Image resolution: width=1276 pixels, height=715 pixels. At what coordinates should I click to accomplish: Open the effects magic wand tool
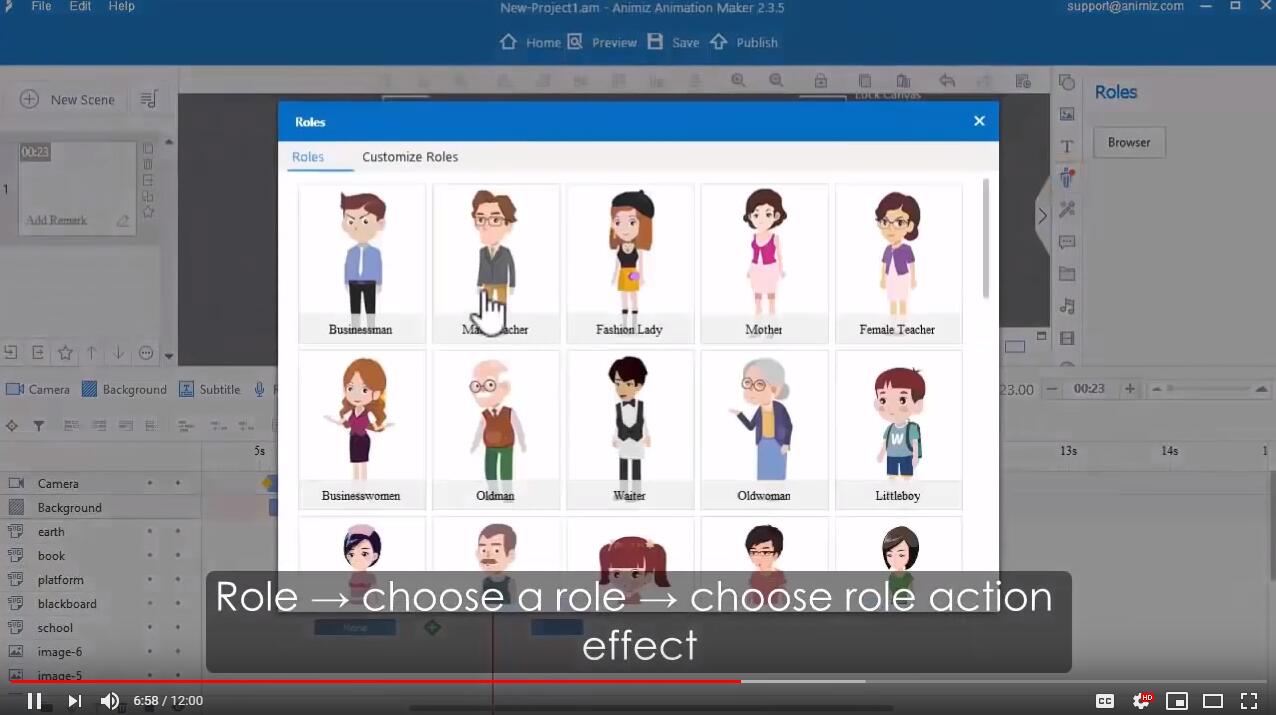coord(1067,209)
